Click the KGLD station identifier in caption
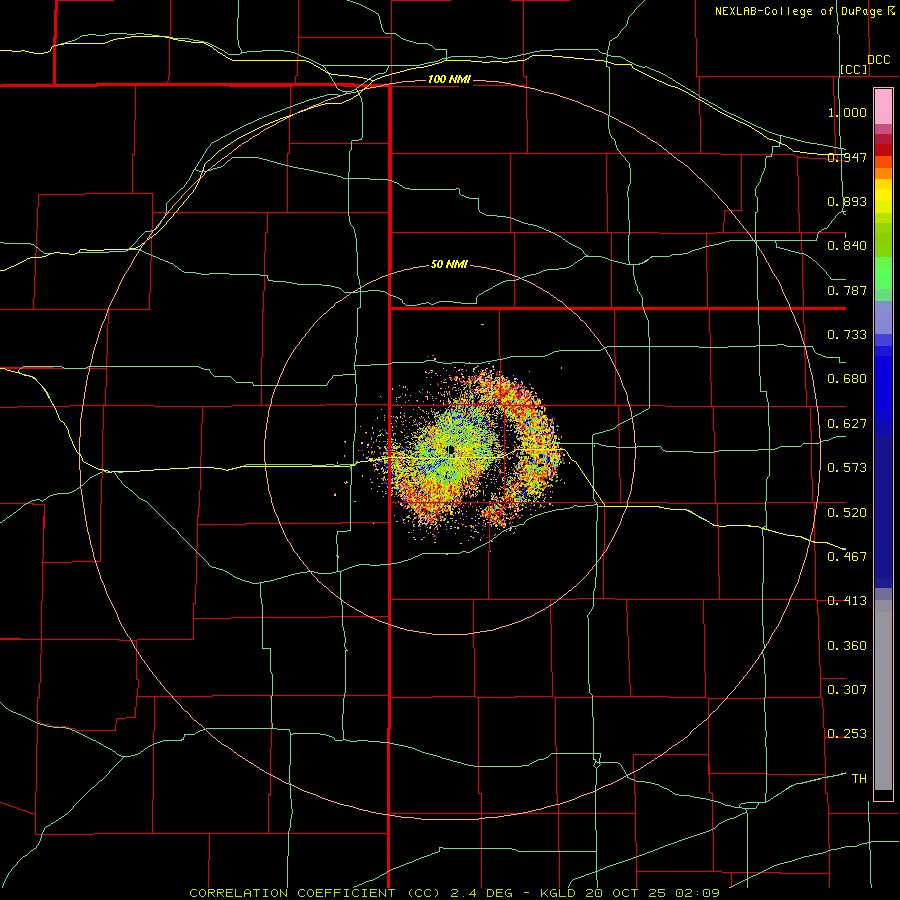 tap(558, 893)
